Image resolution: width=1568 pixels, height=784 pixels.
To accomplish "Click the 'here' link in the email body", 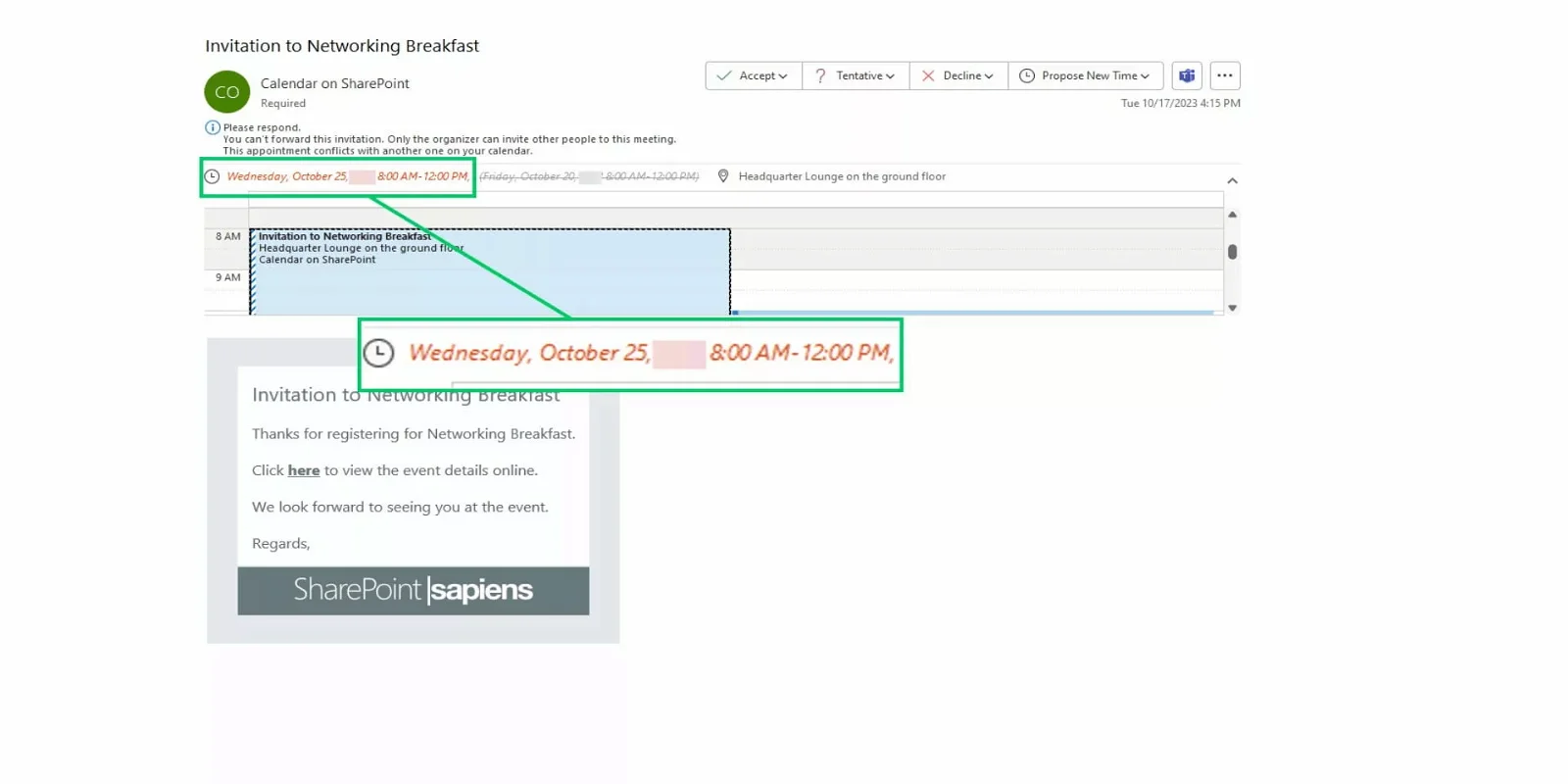I will pos(304,470).
